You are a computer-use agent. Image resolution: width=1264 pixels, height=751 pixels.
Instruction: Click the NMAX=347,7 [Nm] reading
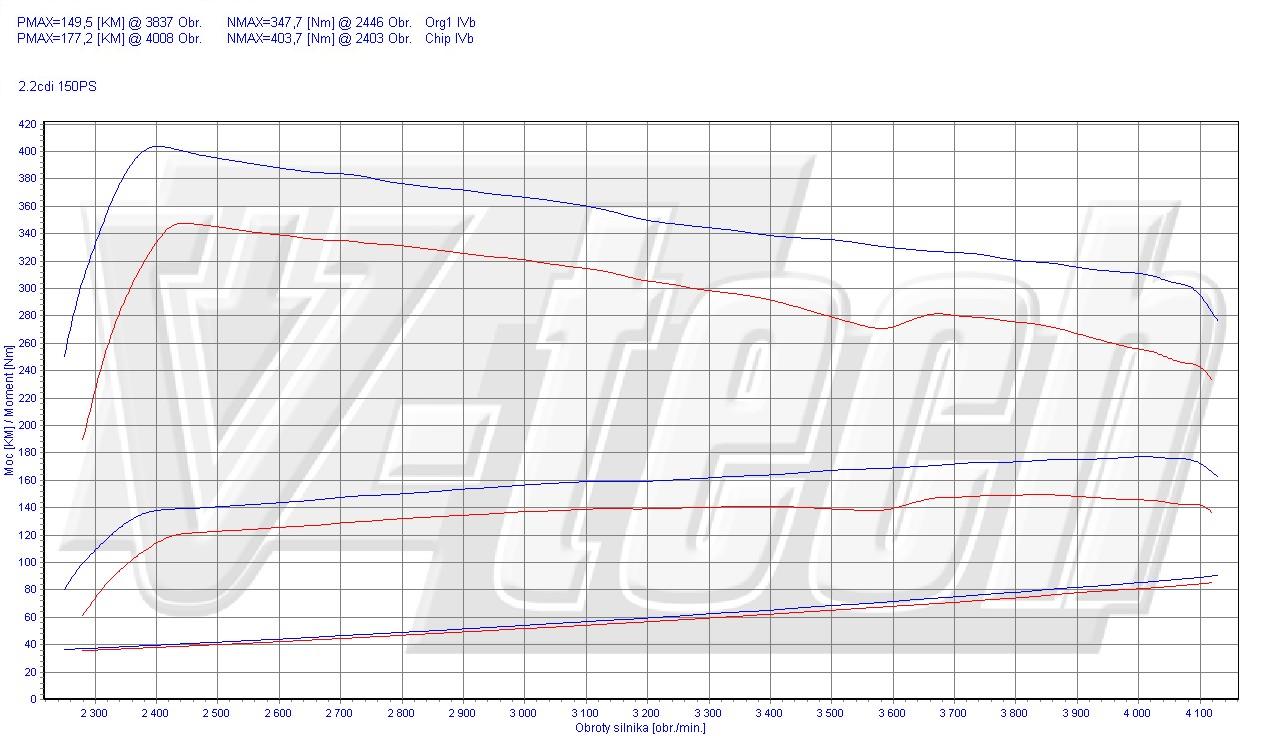pos(319,22)
